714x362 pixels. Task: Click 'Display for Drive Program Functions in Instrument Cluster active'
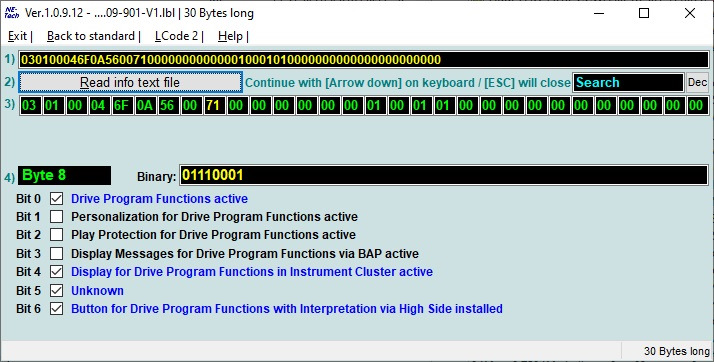click(x=252, y=272)
